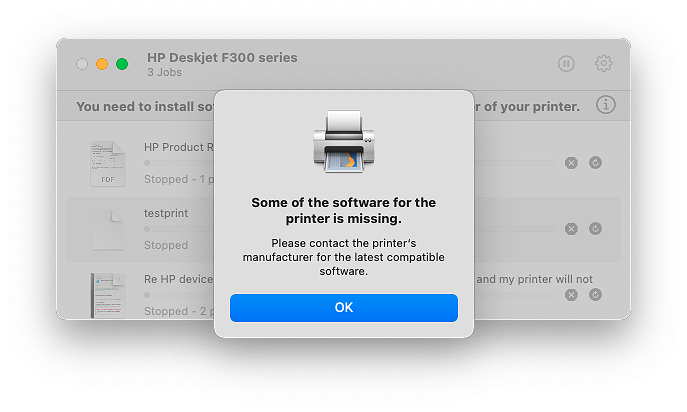Delete the HP Product print job
Viewport: 687px width, 412px height.
coord(571,163)
